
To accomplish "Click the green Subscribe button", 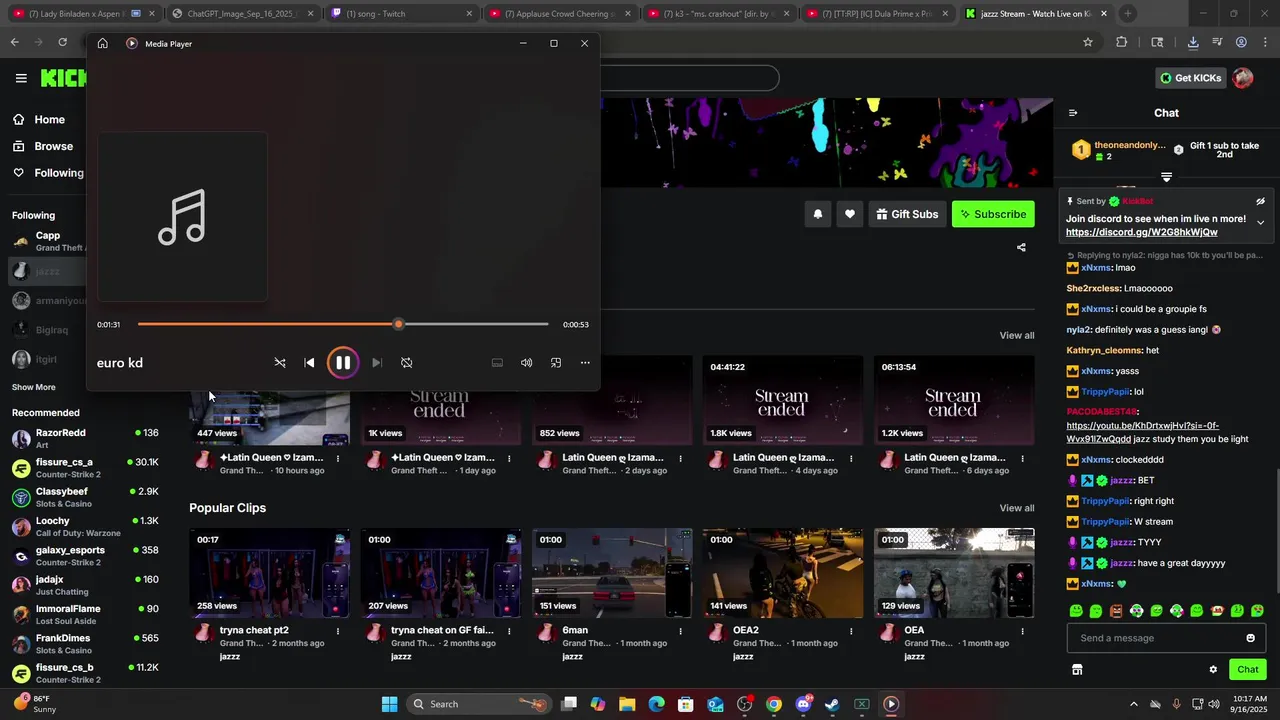I will point(993,214).
